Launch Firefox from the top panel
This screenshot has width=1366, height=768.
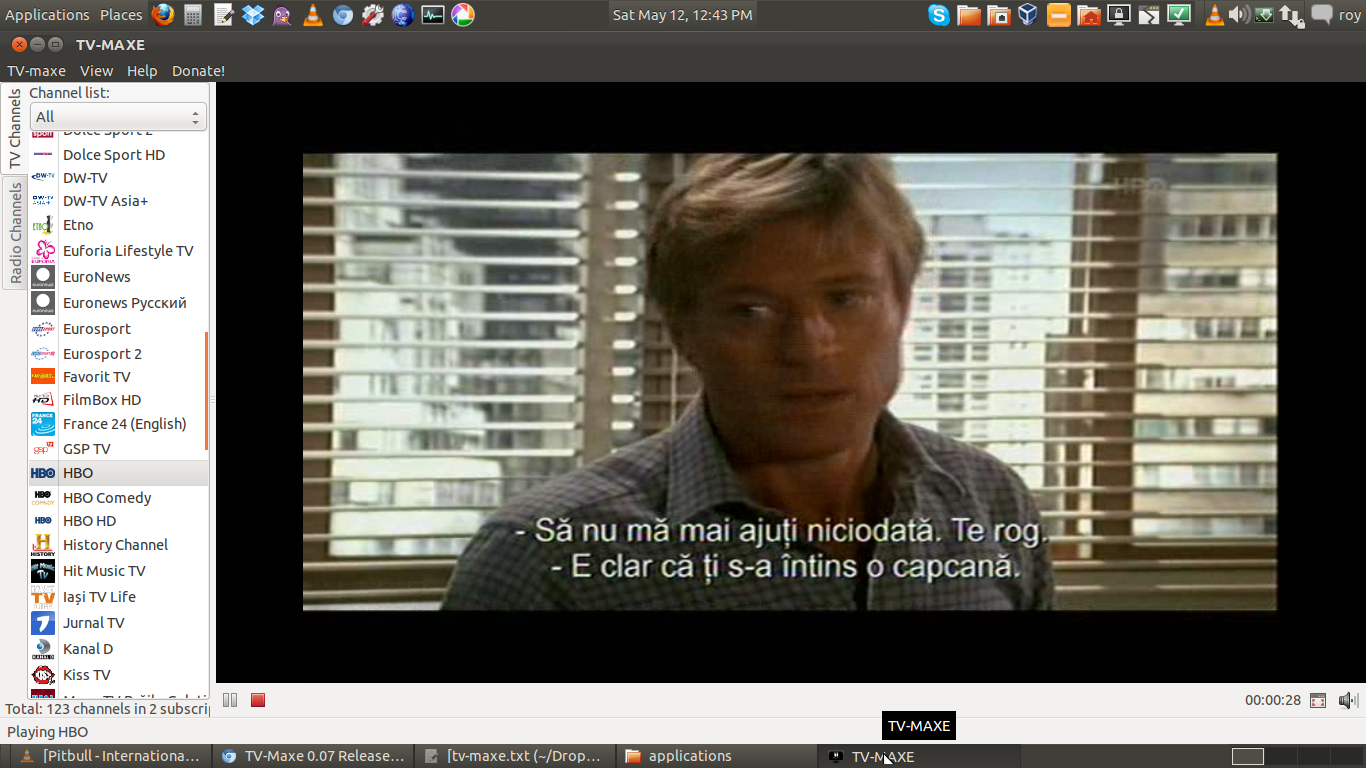click(163, 15)
